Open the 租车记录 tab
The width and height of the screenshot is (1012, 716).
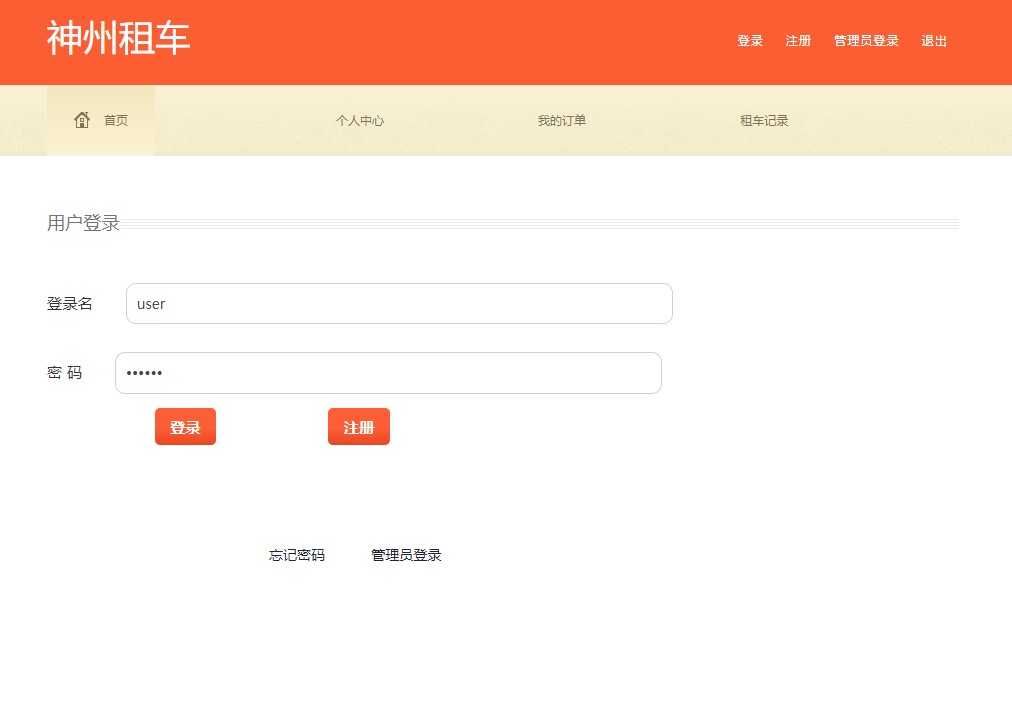tap(763, 120)
